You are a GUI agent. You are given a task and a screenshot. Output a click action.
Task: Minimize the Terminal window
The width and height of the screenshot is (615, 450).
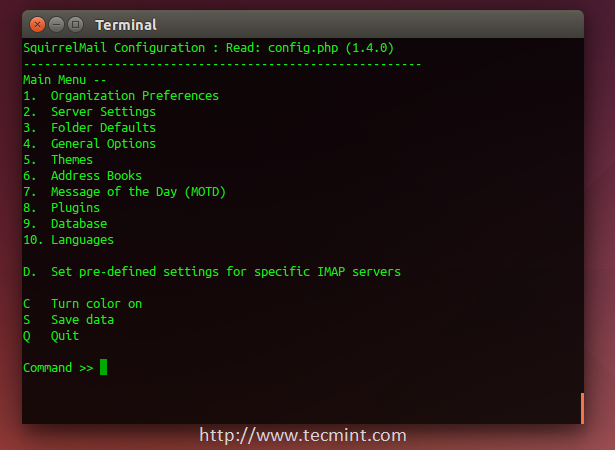55,24
